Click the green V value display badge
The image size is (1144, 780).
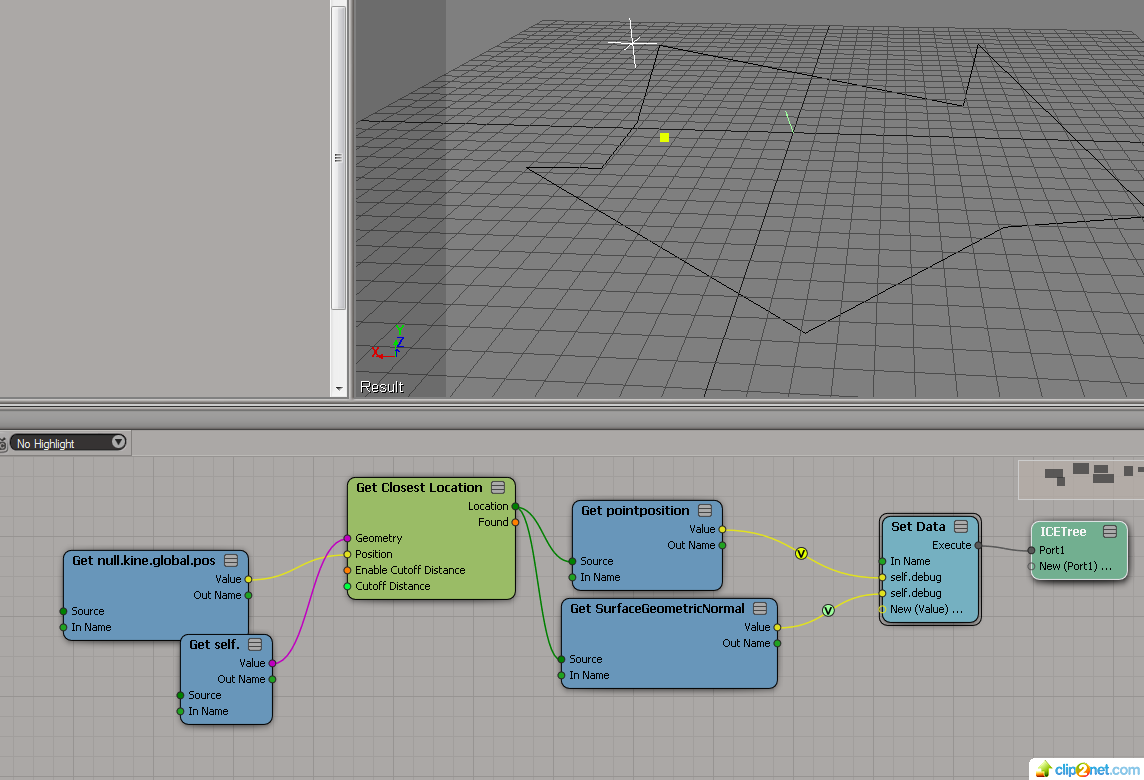(x=828, y=610)
